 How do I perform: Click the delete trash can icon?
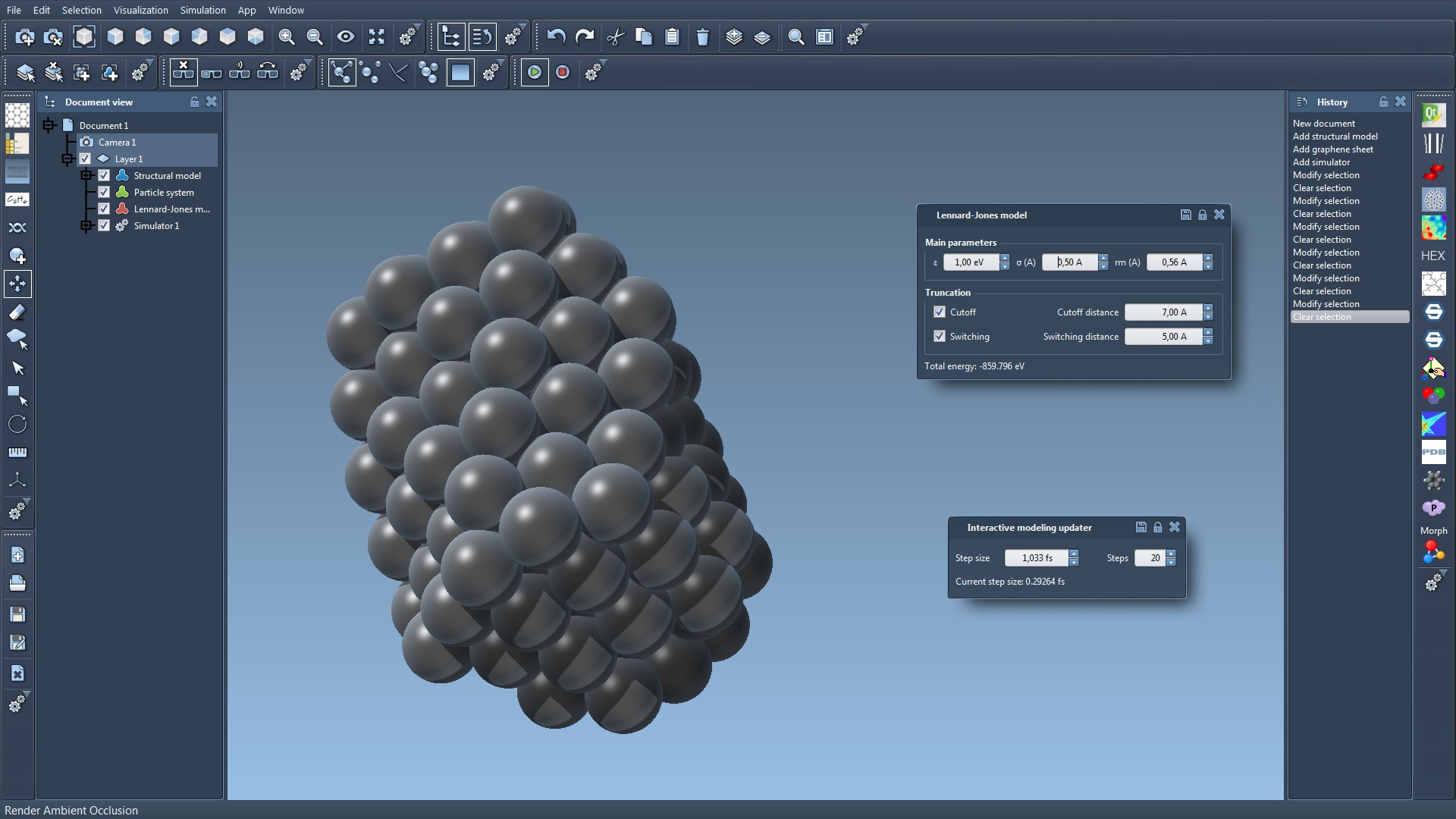click(x=702, y=36)
